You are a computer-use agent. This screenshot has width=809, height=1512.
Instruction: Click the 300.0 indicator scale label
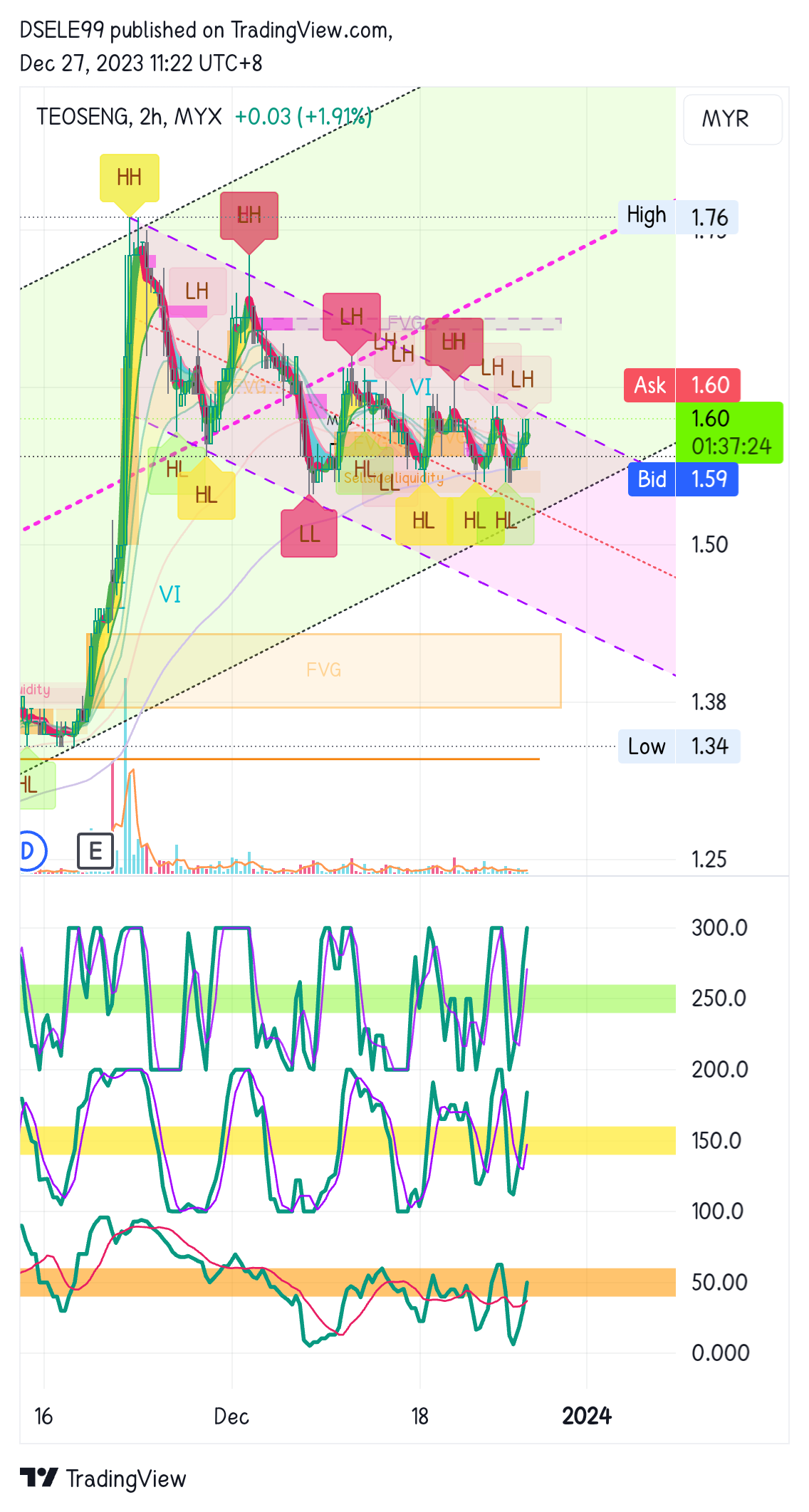pos(719,928)
